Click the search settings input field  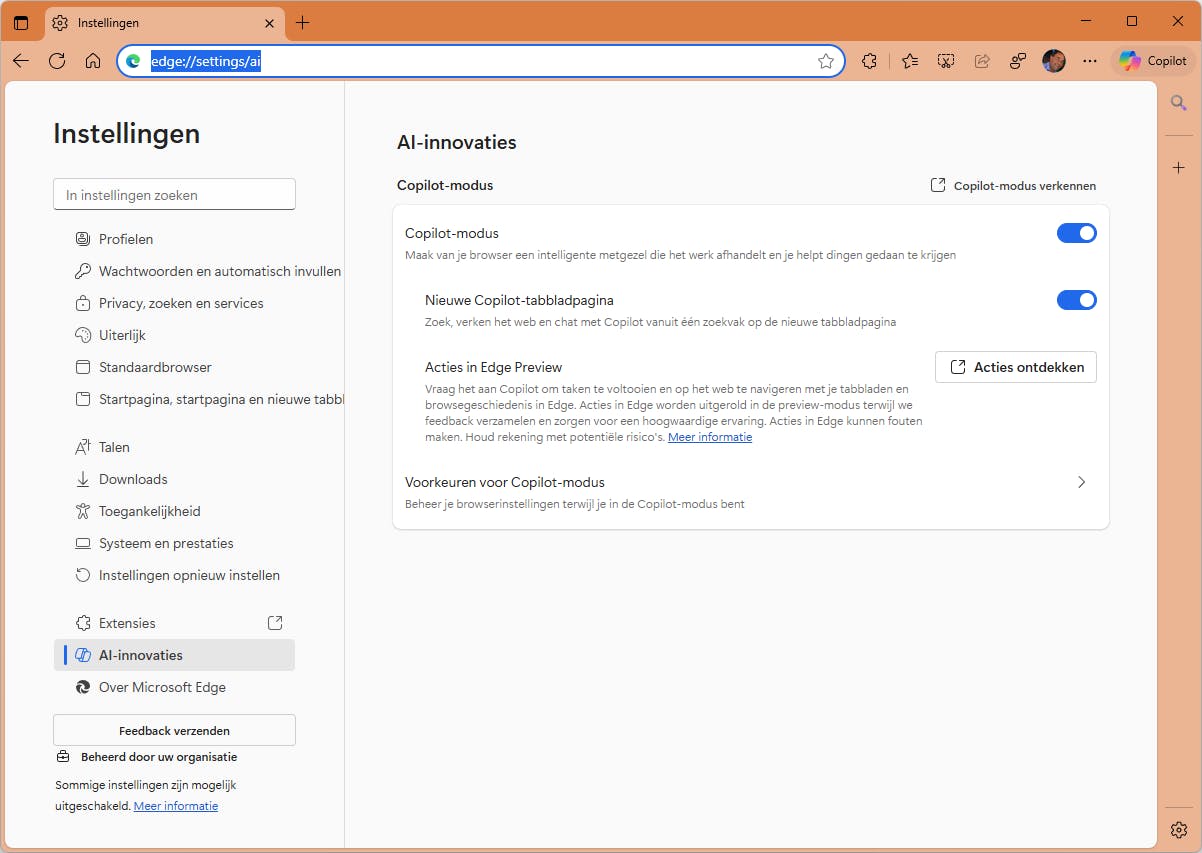pos(174,195)
